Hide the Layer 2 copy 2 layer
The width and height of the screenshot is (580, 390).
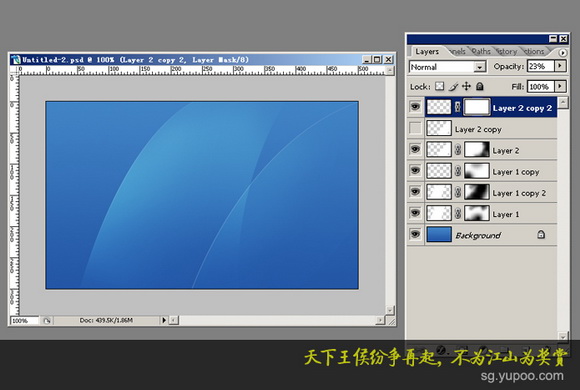[x=415, y=107]
